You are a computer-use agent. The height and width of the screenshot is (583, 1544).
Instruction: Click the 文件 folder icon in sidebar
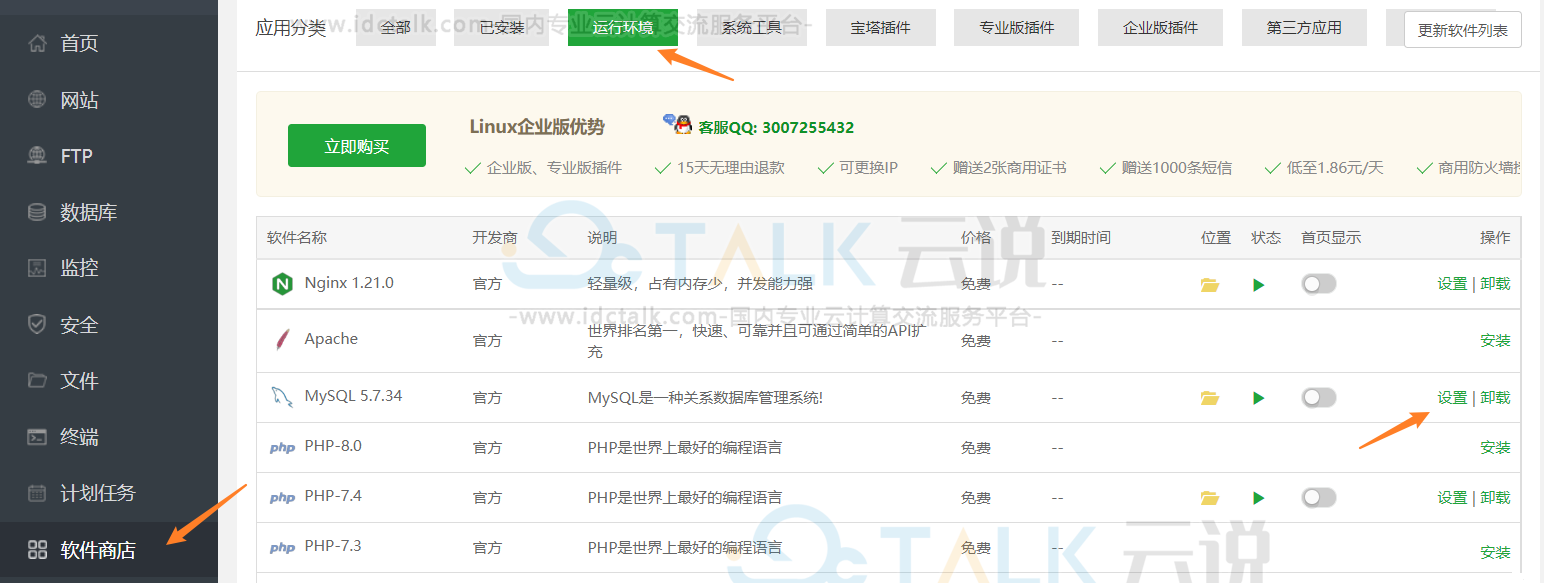(x=37, y=381)
